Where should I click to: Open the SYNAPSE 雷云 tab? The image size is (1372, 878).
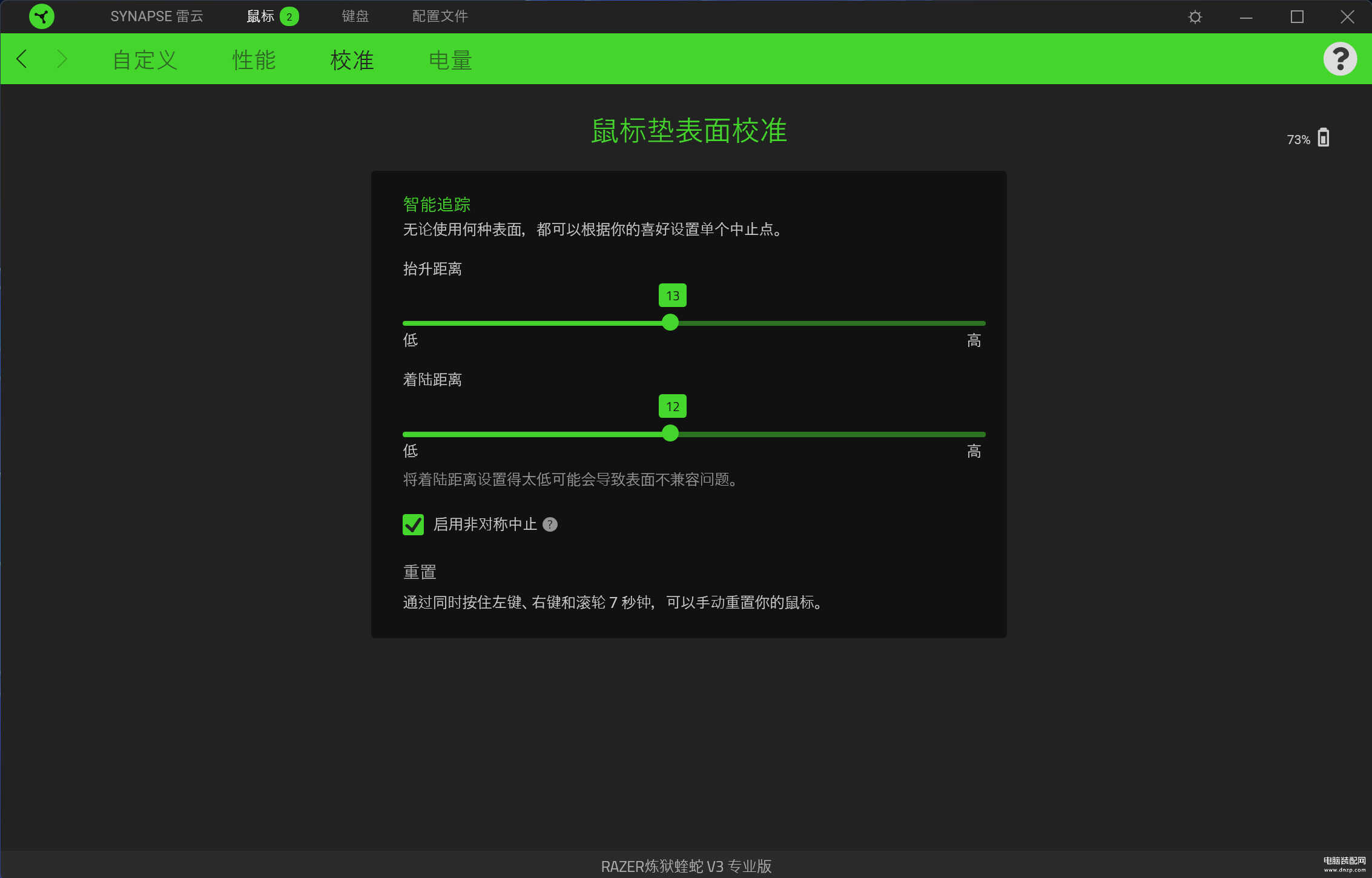pyautogui.click(x=157, y=16)
